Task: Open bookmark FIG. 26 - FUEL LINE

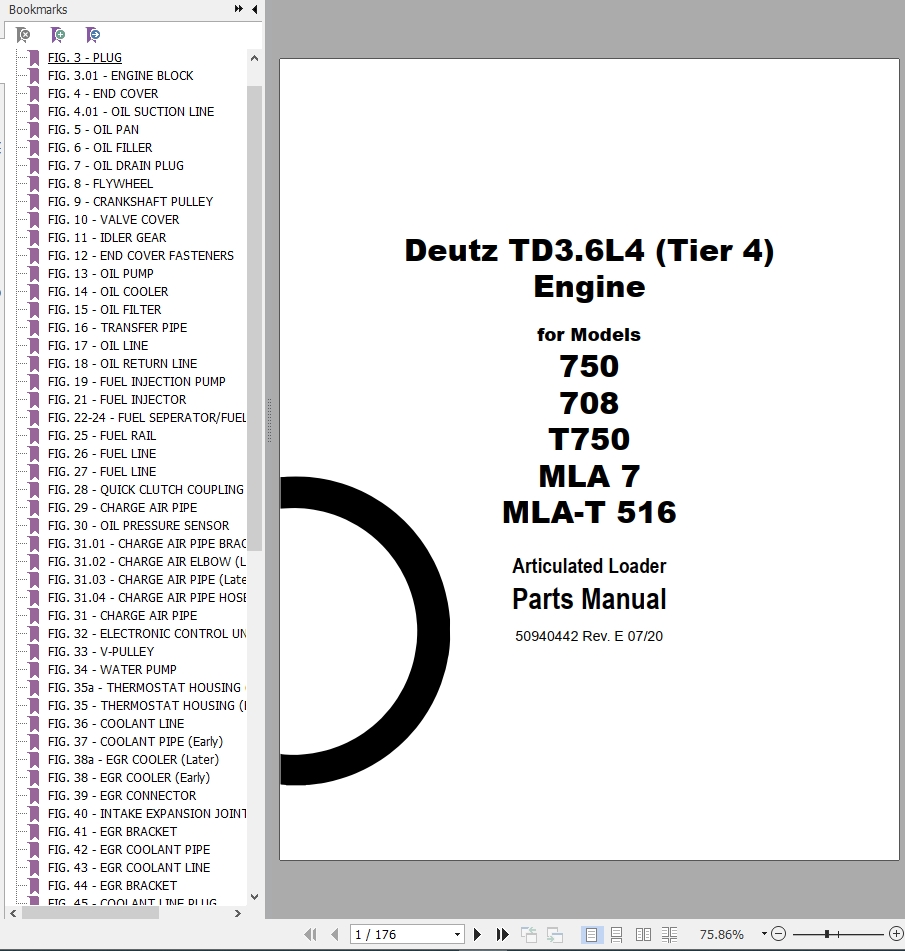Action: pos(102,454)
